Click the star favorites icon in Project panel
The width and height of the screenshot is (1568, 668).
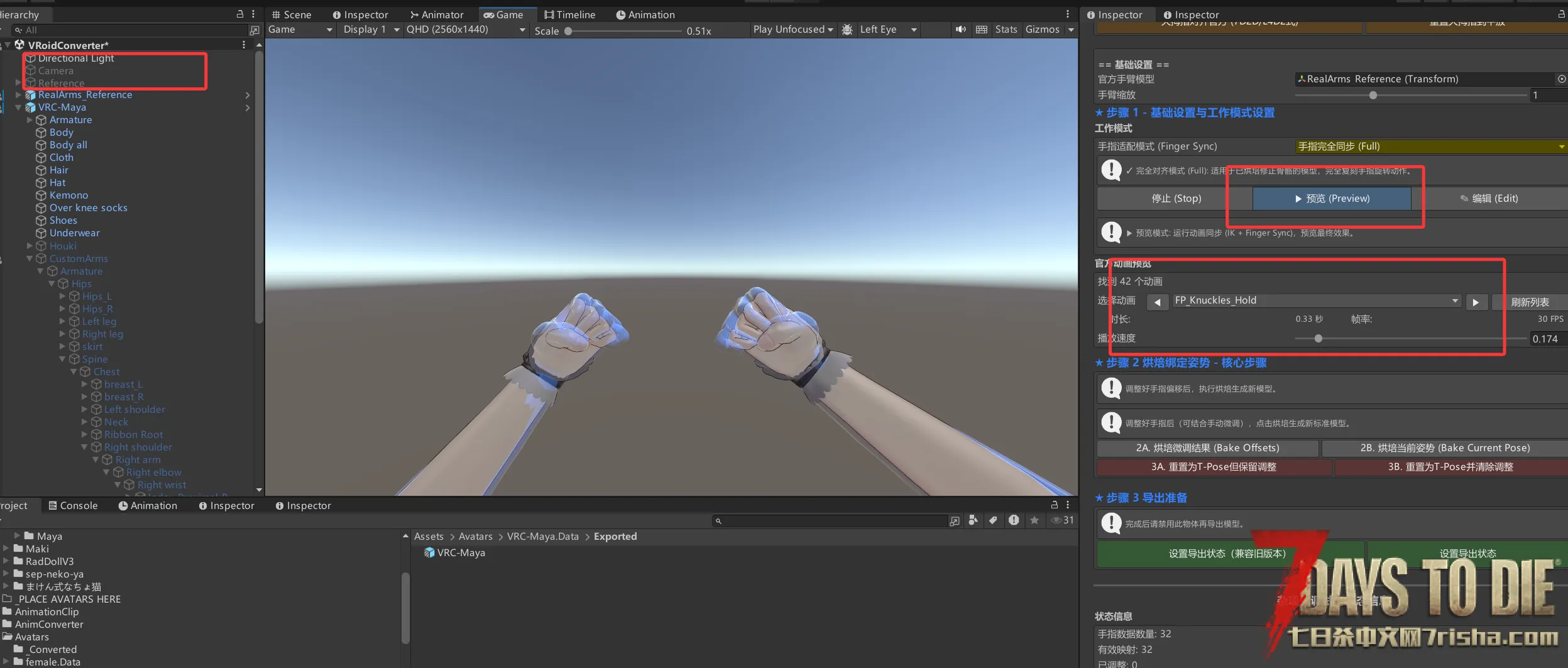[1034, 520]
